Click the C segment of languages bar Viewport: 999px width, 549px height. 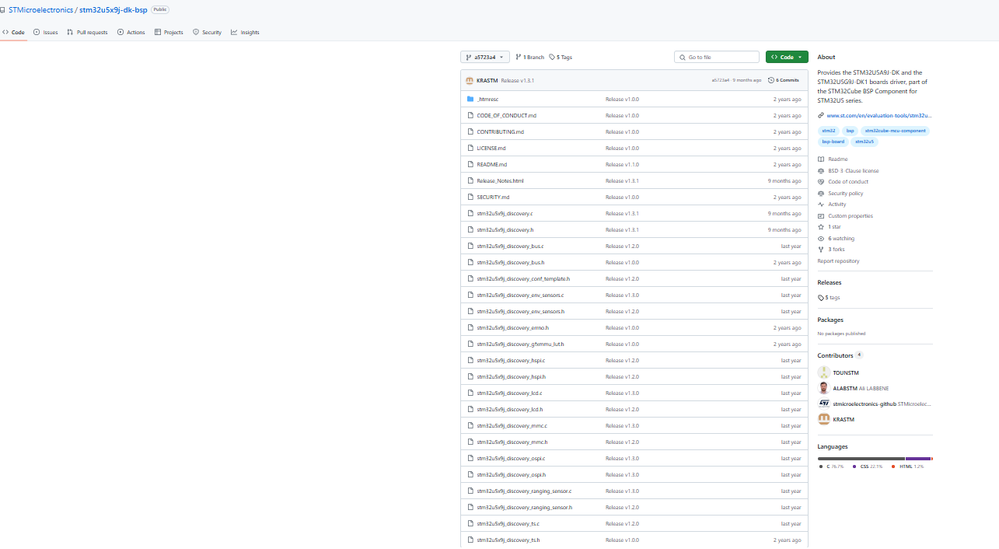861,459
